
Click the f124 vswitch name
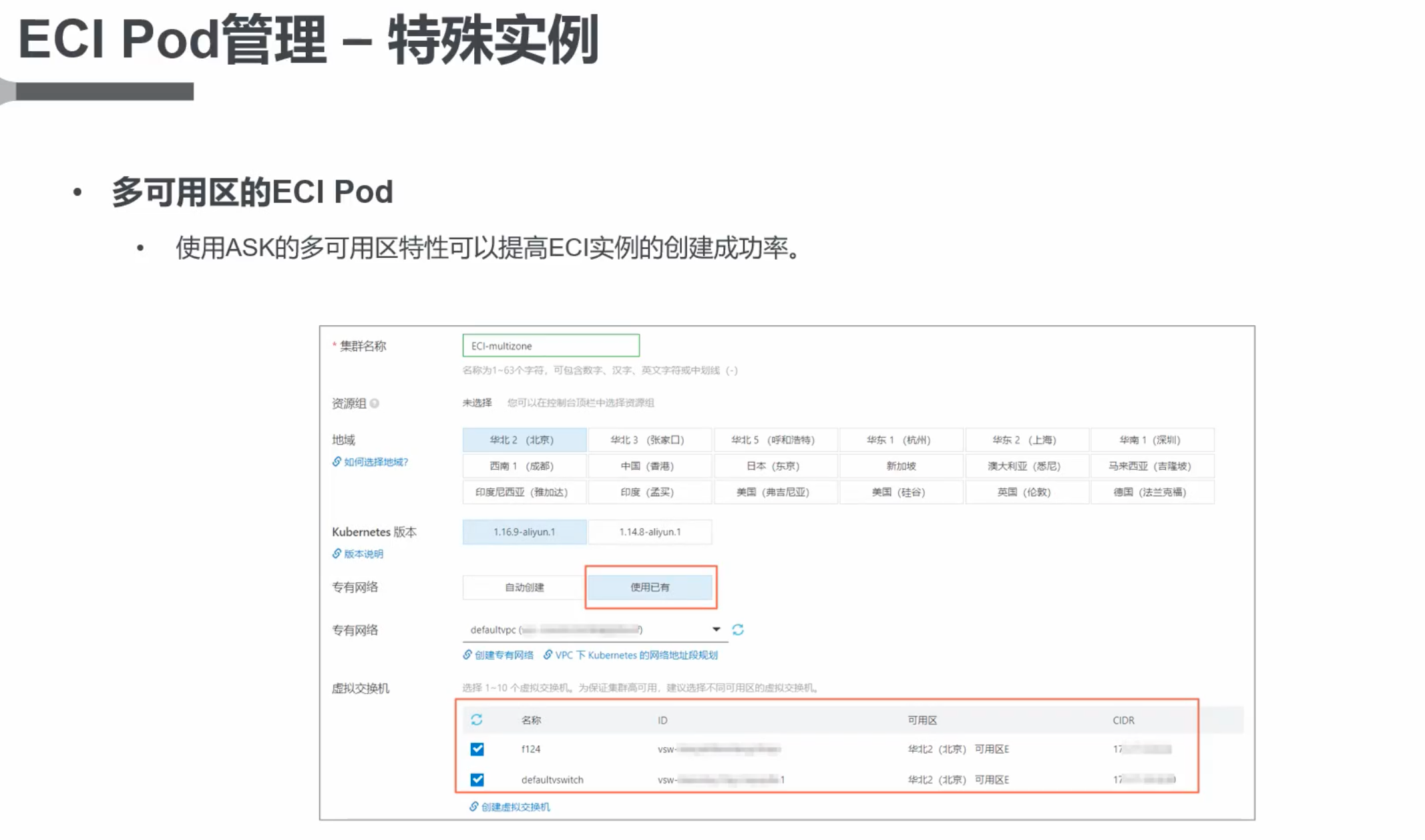[531, 749]
